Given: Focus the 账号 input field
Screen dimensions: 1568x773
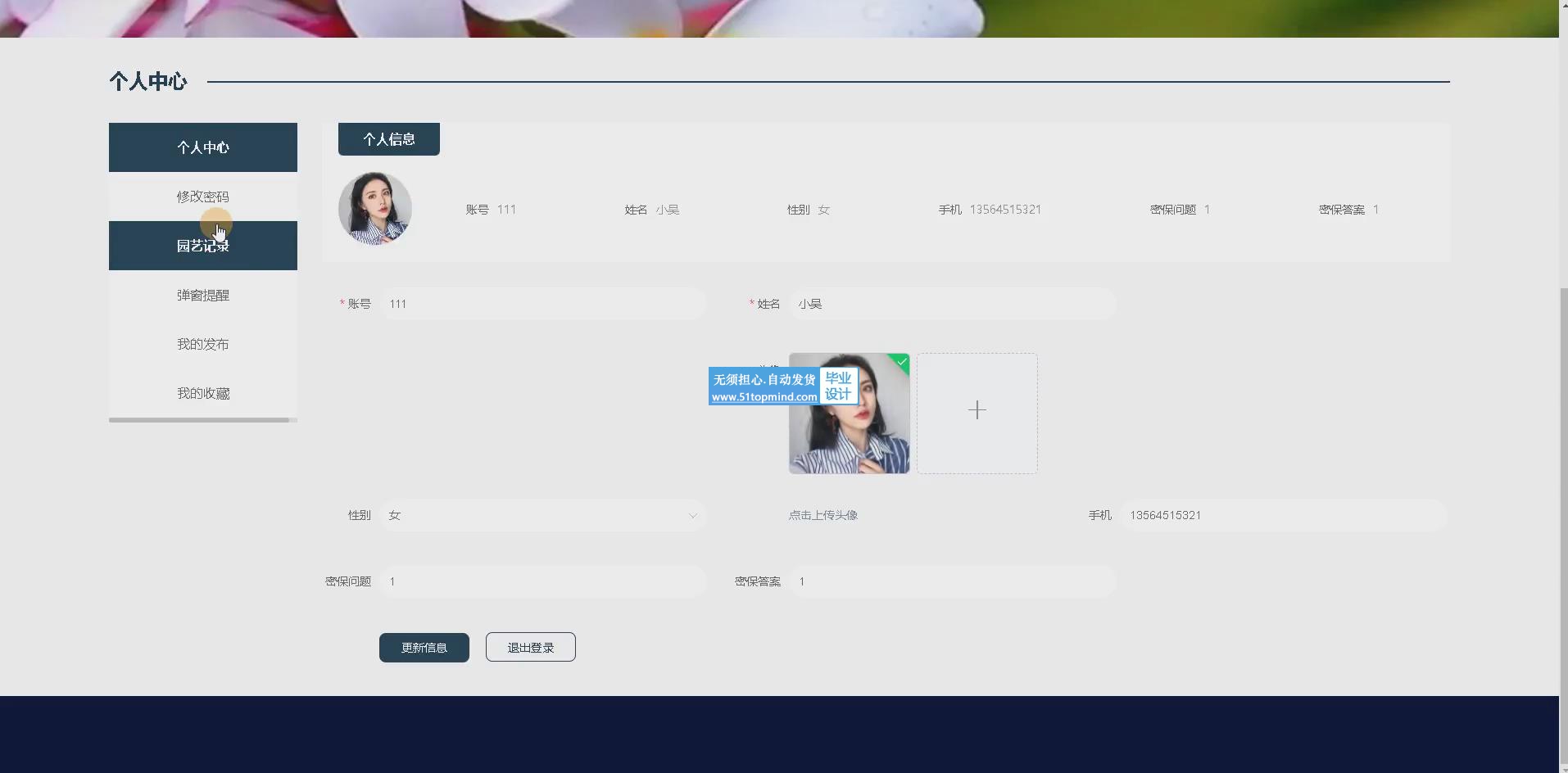Looking at the screenshot, I should [542, 304].
